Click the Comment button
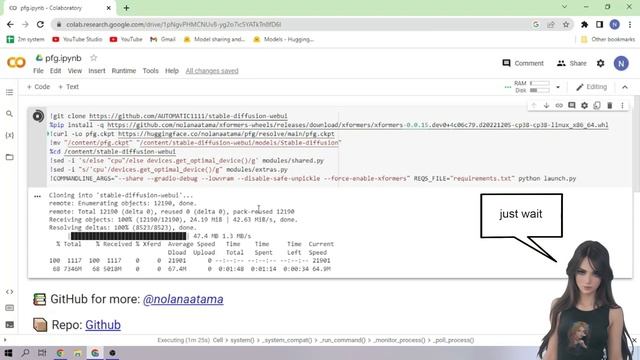Screen dimensions: 640x360 click(523, 63)
